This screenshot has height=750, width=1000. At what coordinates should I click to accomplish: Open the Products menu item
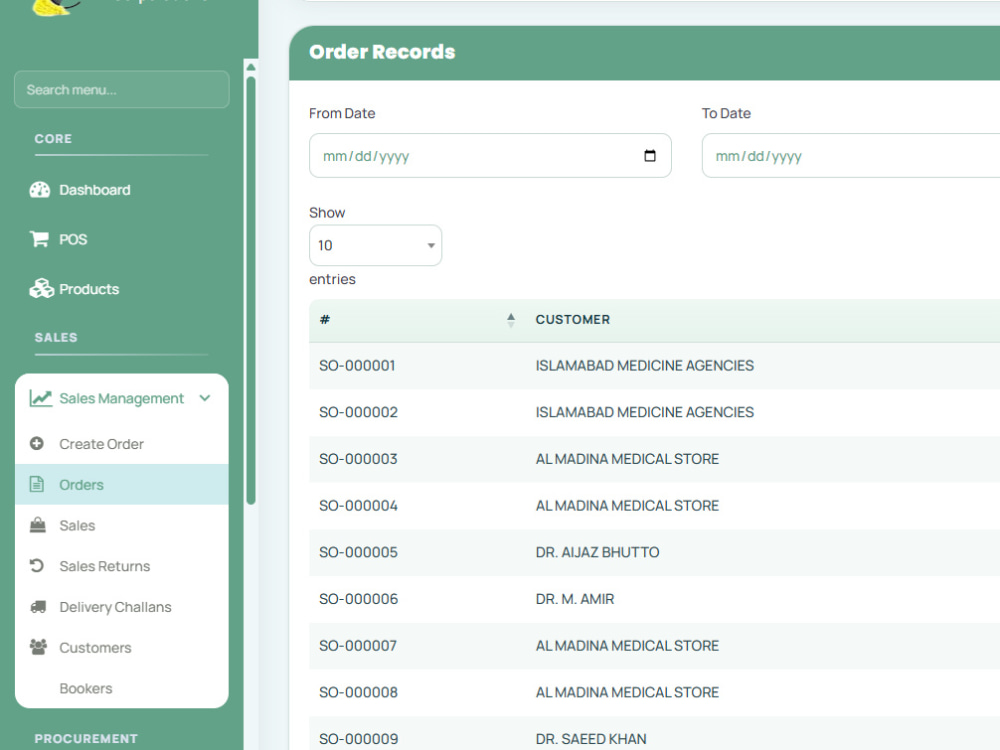[89, 289]
